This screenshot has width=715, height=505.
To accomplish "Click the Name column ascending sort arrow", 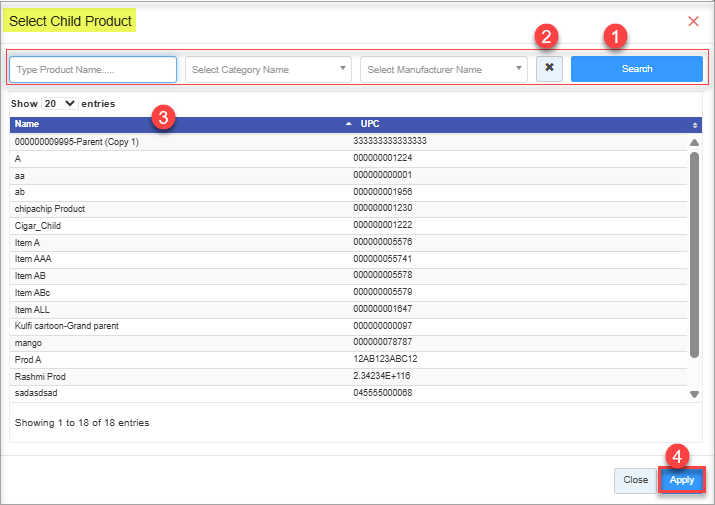I will tap(349, 124).
